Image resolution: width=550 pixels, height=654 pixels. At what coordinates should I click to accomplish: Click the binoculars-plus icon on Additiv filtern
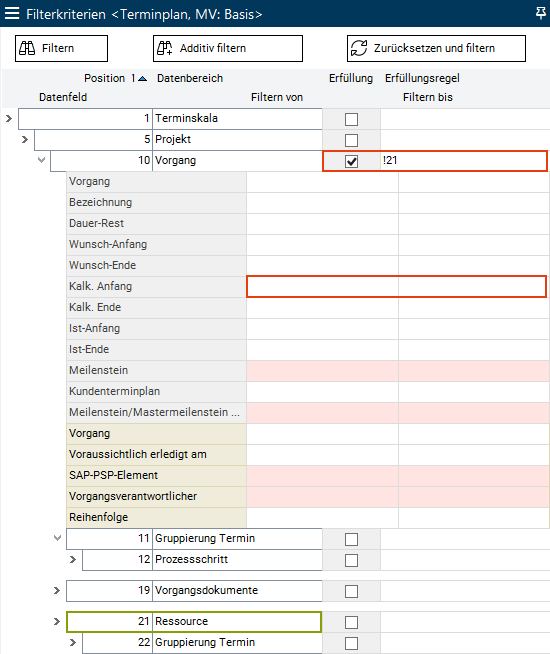click(165, 48)
